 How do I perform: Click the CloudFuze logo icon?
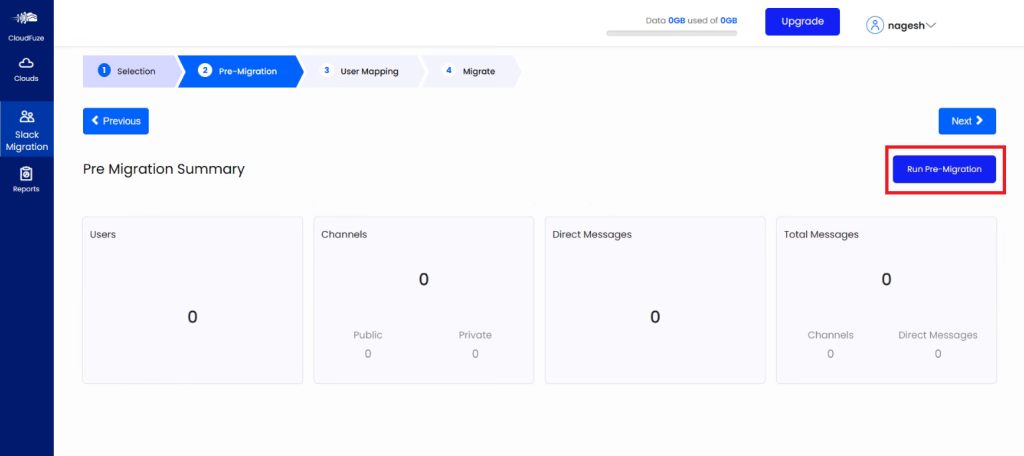point(27,18)
